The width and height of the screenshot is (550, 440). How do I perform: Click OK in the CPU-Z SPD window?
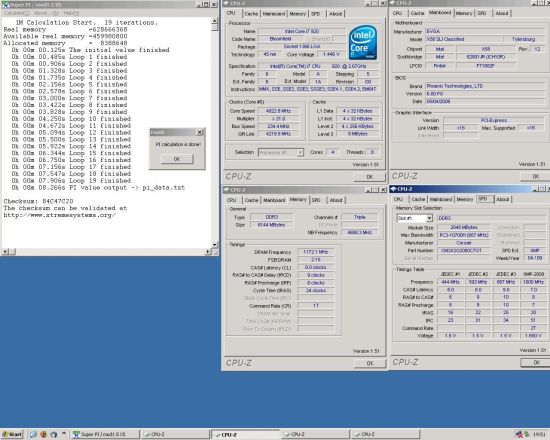(536, 363)
